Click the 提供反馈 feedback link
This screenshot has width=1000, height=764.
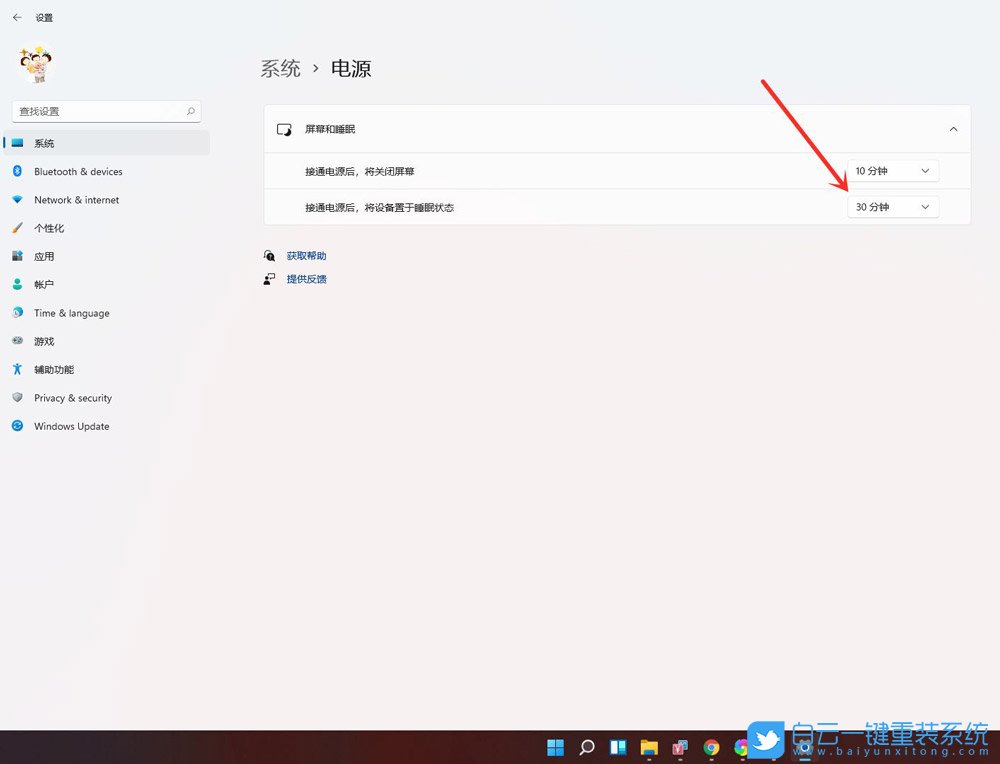tap(306, 278)
